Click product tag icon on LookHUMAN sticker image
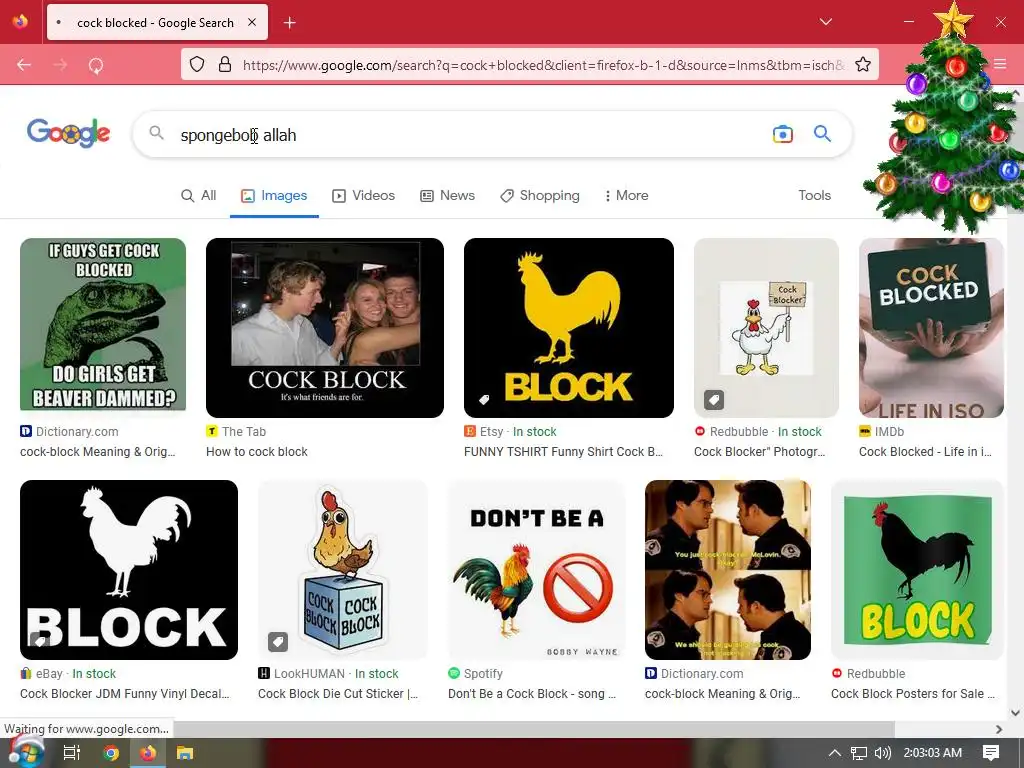 pyautogui.click(x=278, y=641)
